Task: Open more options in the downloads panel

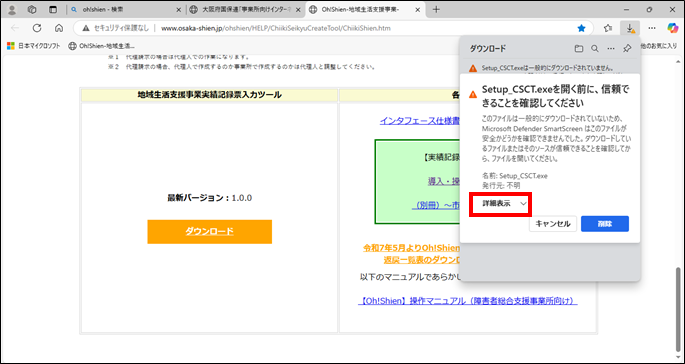Action: tap(611, 49)
